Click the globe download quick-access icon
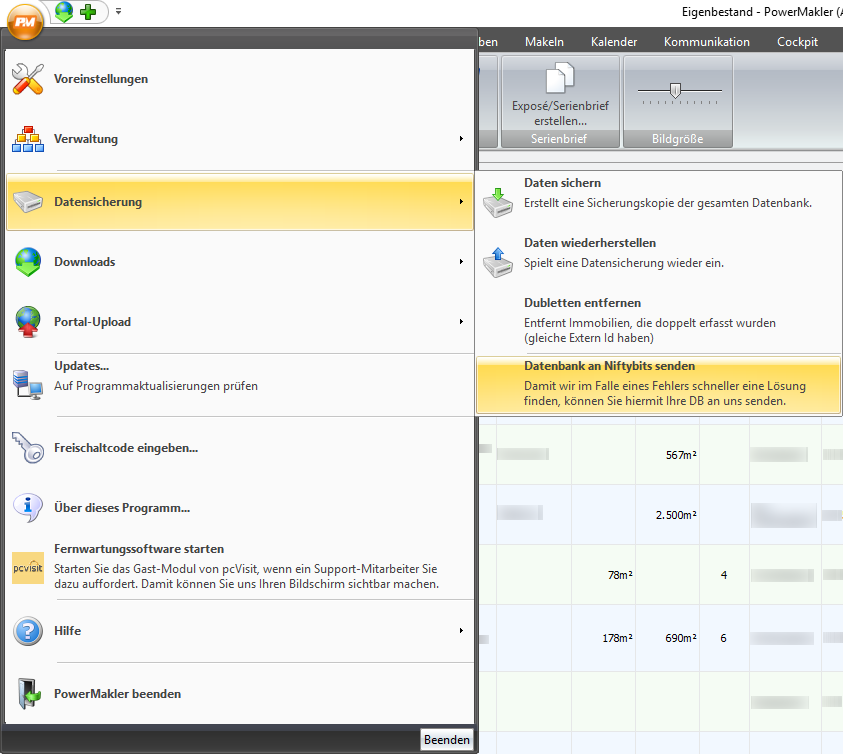The height and width of the screenshot is (754, 843). (64, 11)
